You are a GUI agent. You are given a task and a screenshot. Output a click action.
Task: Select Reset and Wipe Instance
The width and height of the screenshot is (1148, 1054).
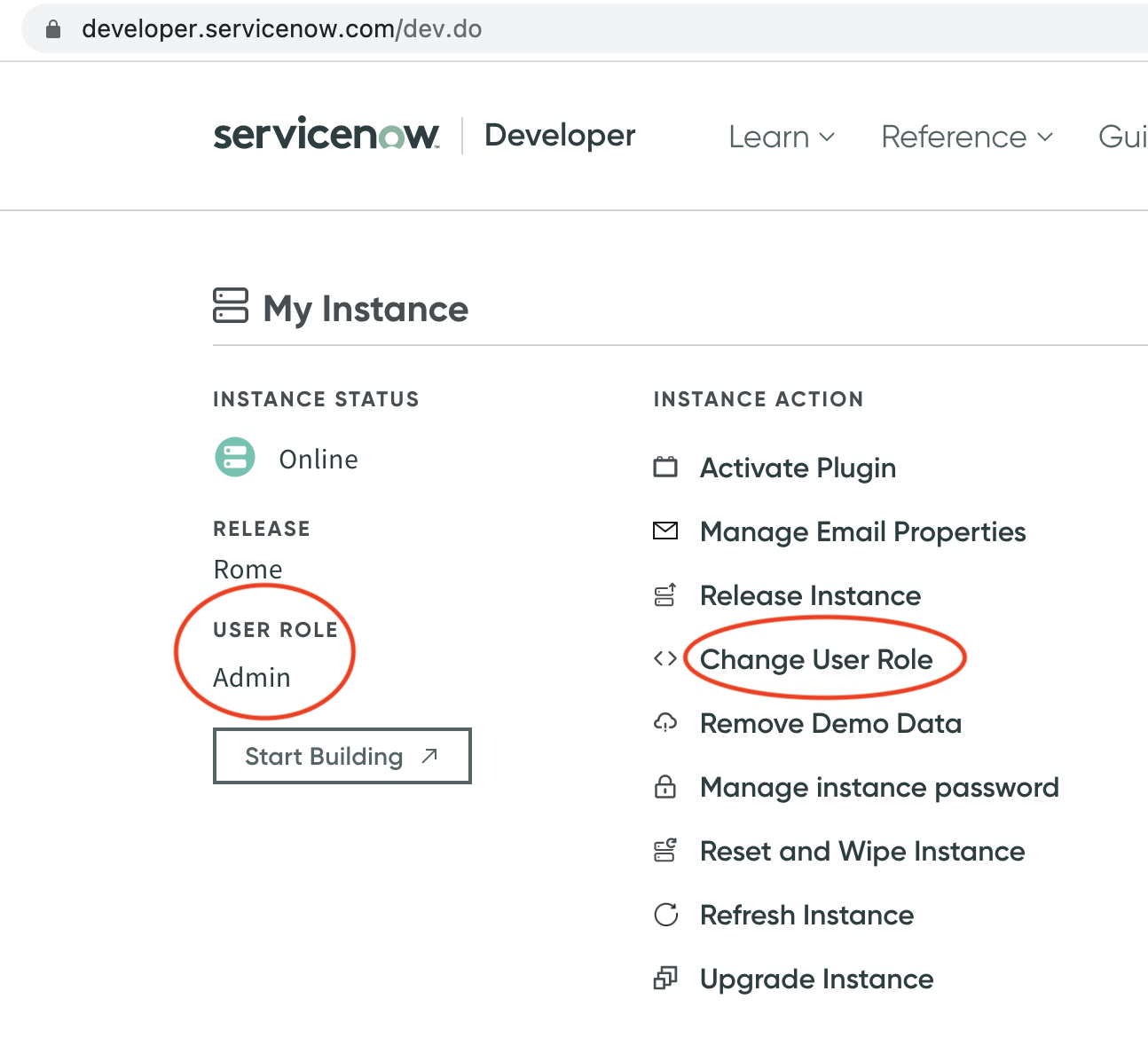[862, 851]
